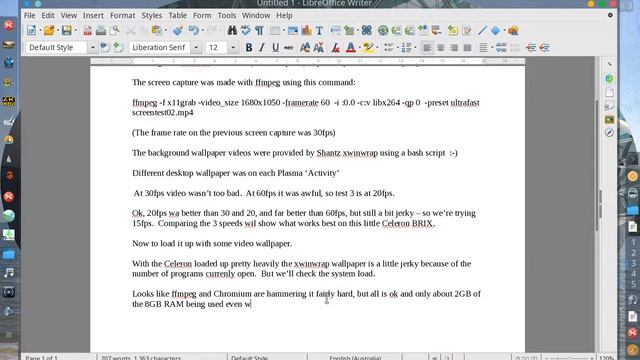Screen dimensions: 640x360
Task: Expand the Liberation Serif font dropdown
Action: [196, 47]
